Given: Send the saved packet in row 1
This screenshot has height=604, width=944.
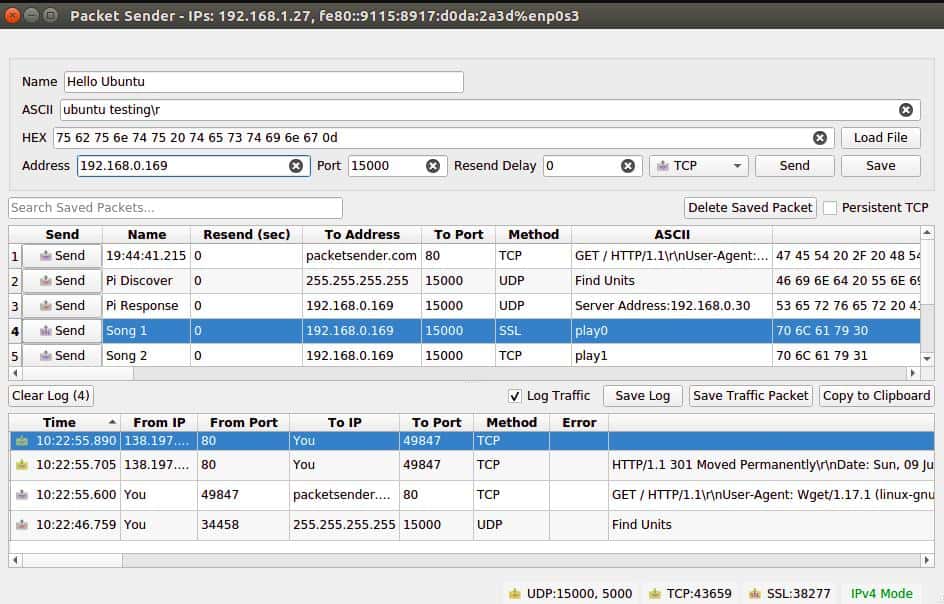Looking at the screenshot, I should pos(62,256).
